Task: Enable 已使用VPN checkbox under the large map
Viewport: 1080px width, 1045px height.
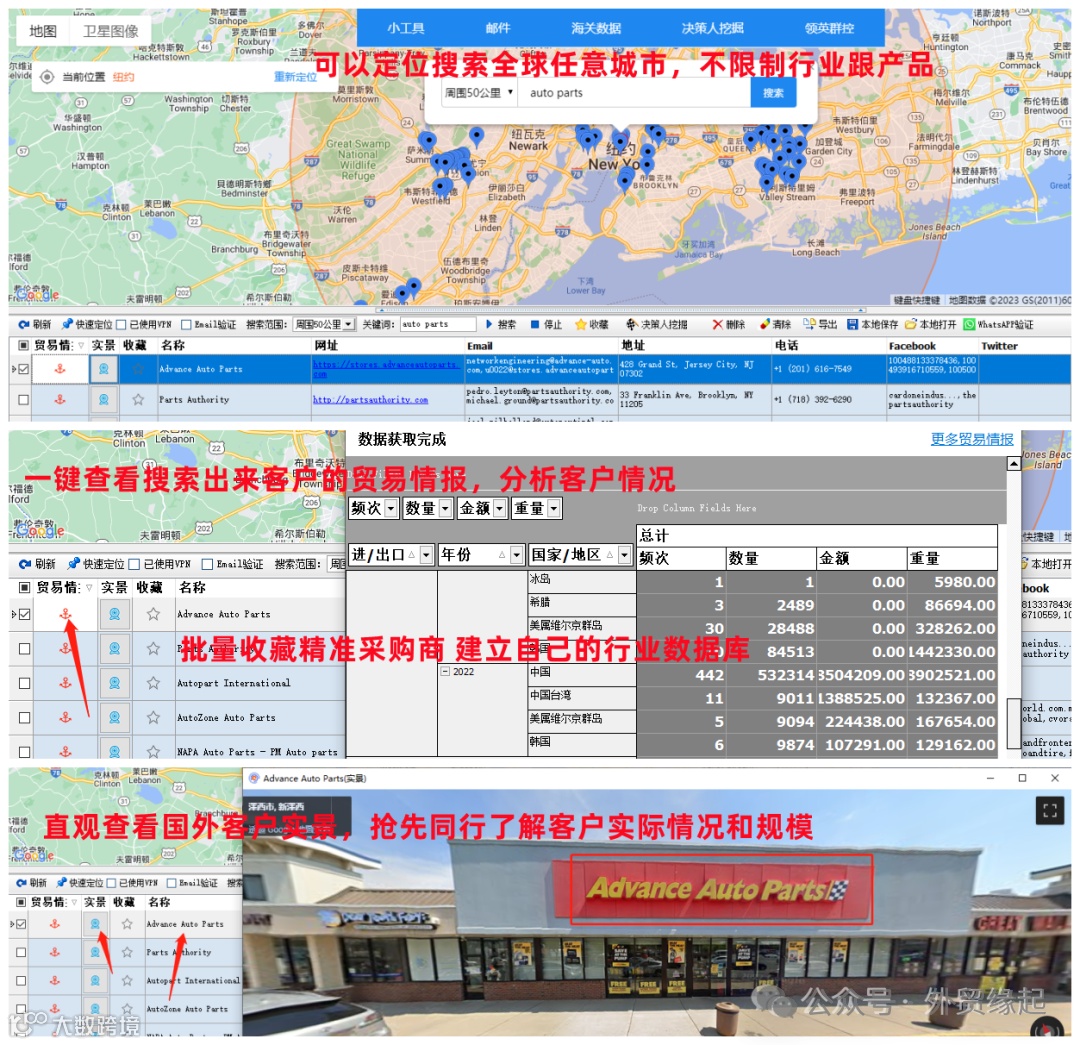Action: 121,324
